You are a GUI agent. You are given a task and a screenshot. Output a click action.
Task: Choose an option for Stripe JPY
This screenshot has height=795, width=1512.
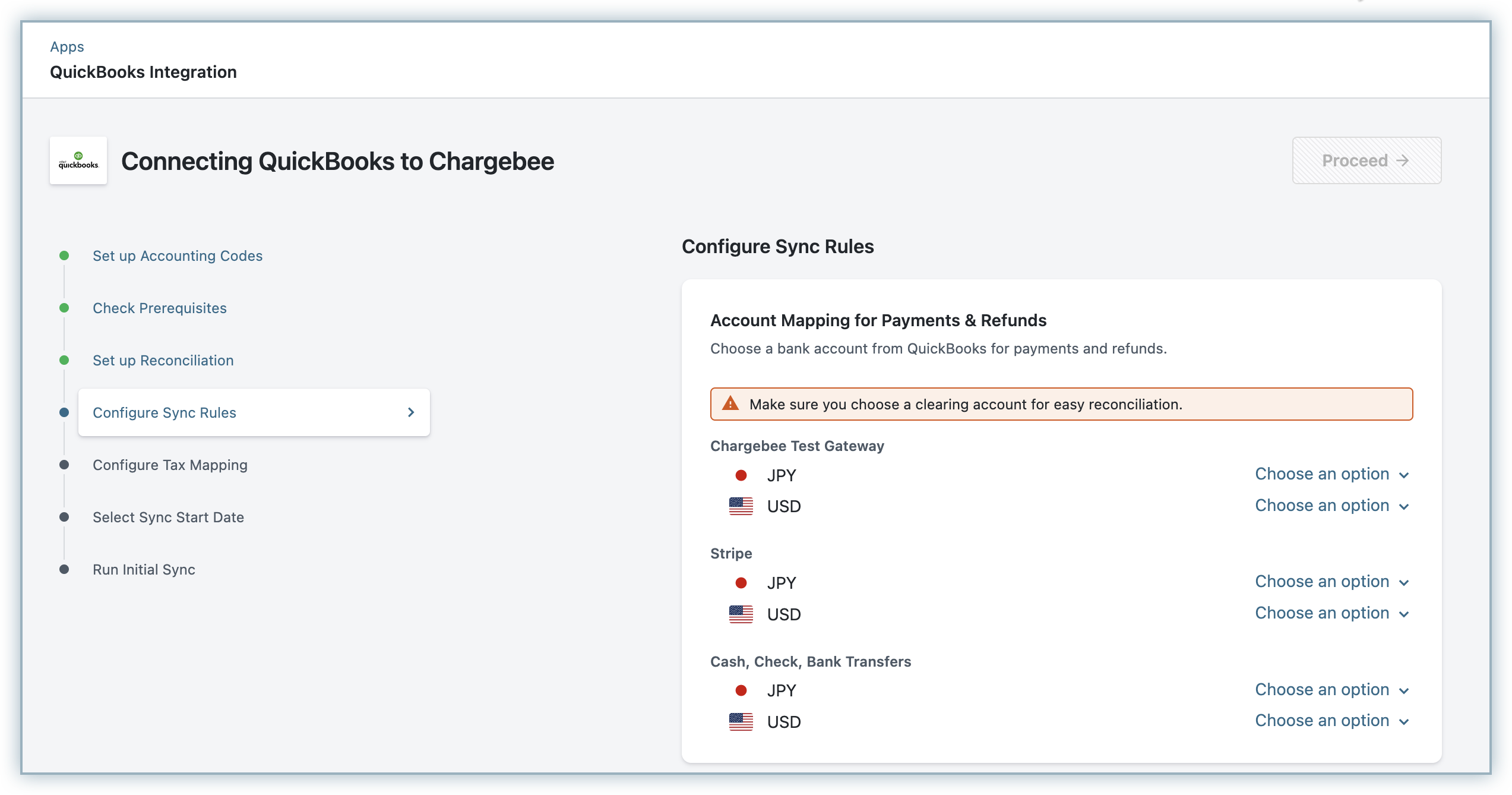click(x=1332, y=582)
